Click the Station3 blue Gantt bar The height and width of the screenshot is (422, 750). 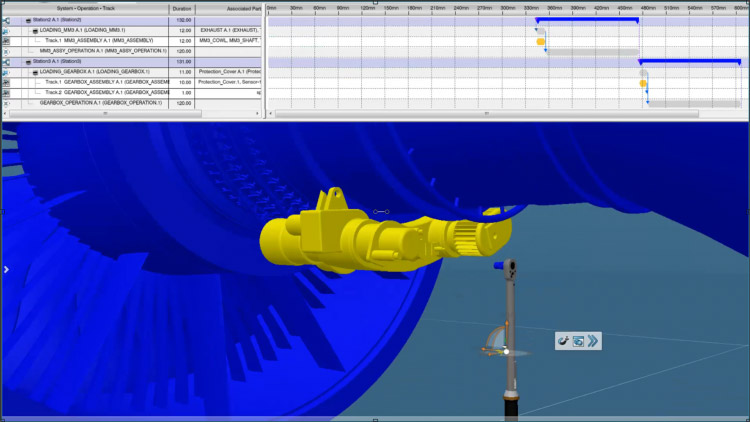pyautogui.click(x=690, y=62)
